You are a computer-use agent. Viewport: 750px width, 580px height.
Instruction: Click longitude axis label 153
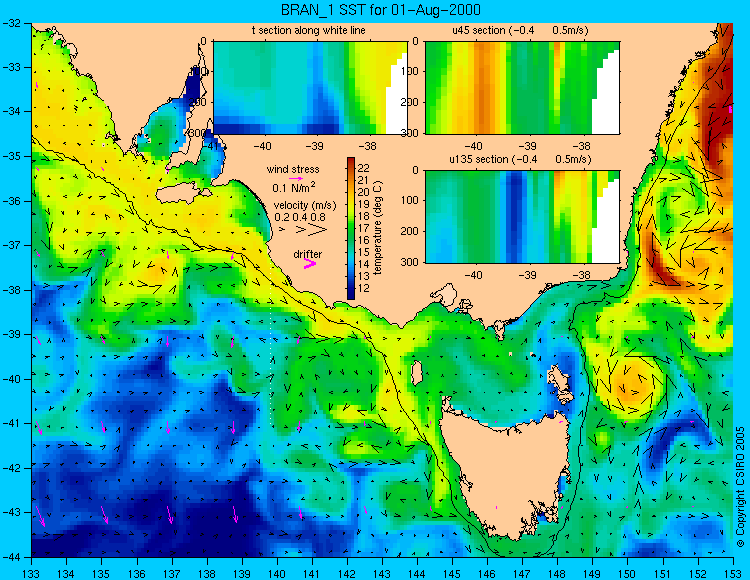coord(732,573)
